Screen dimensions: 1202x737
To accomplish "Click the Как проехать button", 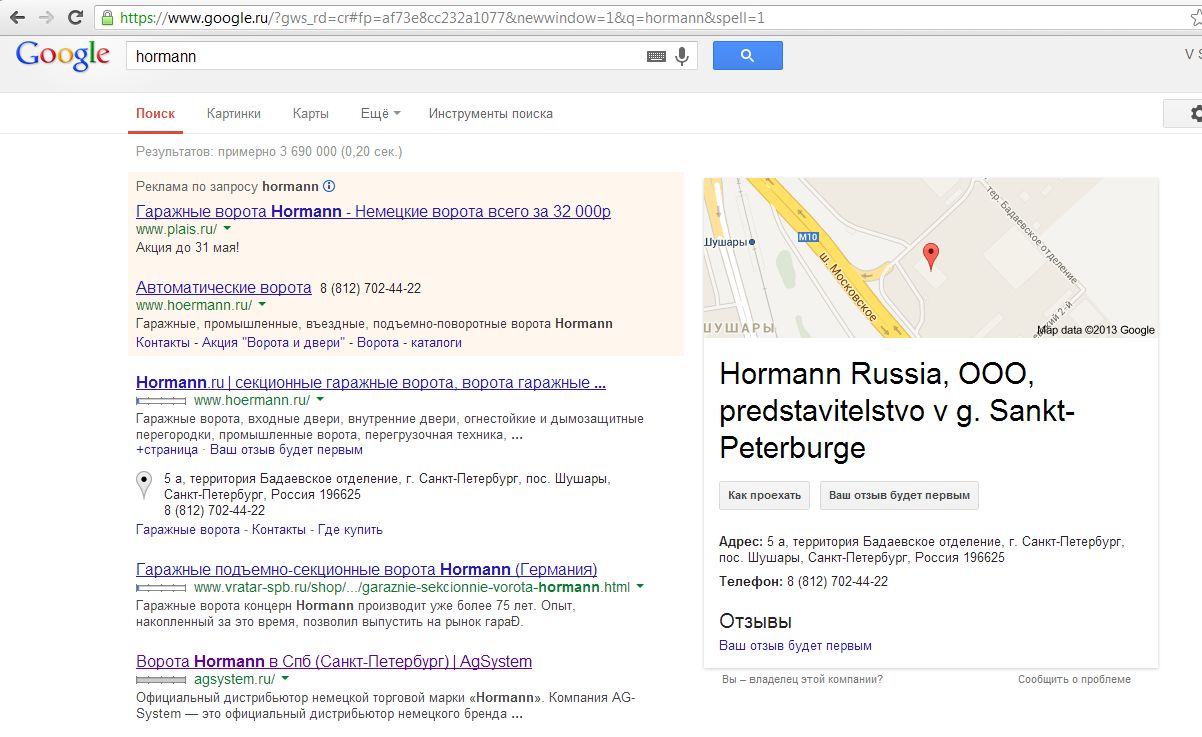I will 765,495.
